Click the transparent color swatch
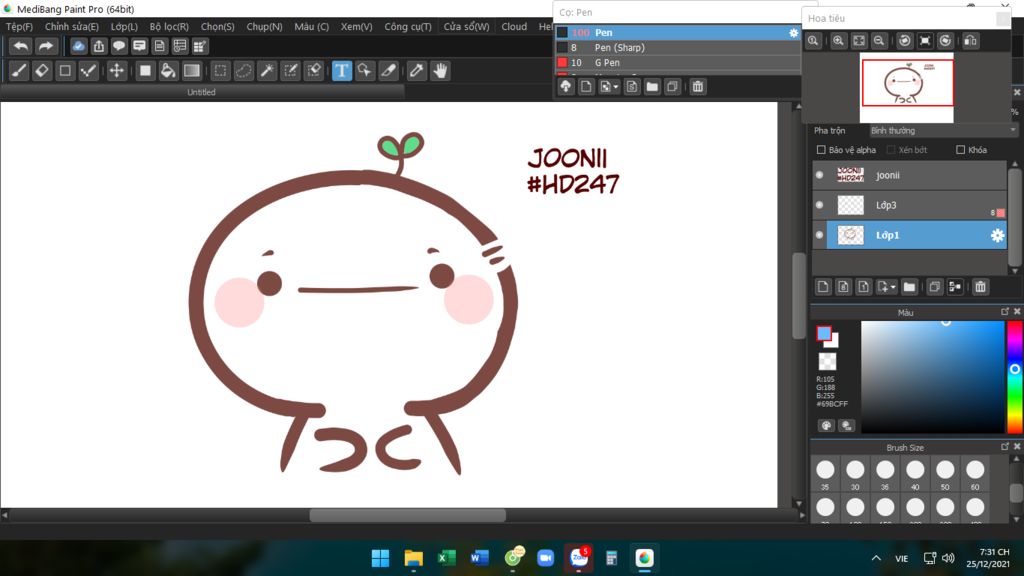The height and width of the screenshot is (576, 1024). [827, 361]
